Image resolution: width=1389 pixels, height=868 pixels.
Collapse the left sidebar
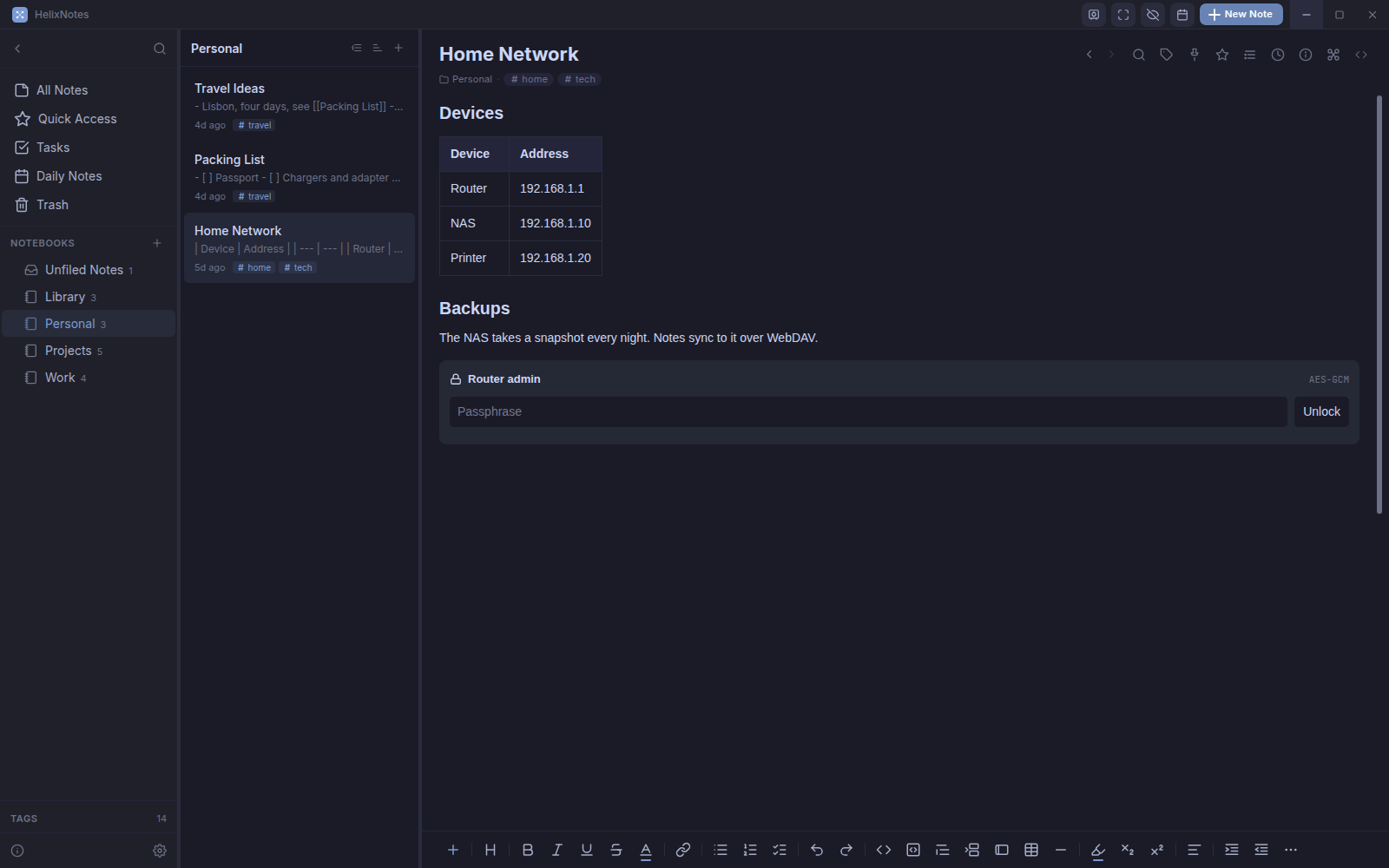(x=17, y=49)
